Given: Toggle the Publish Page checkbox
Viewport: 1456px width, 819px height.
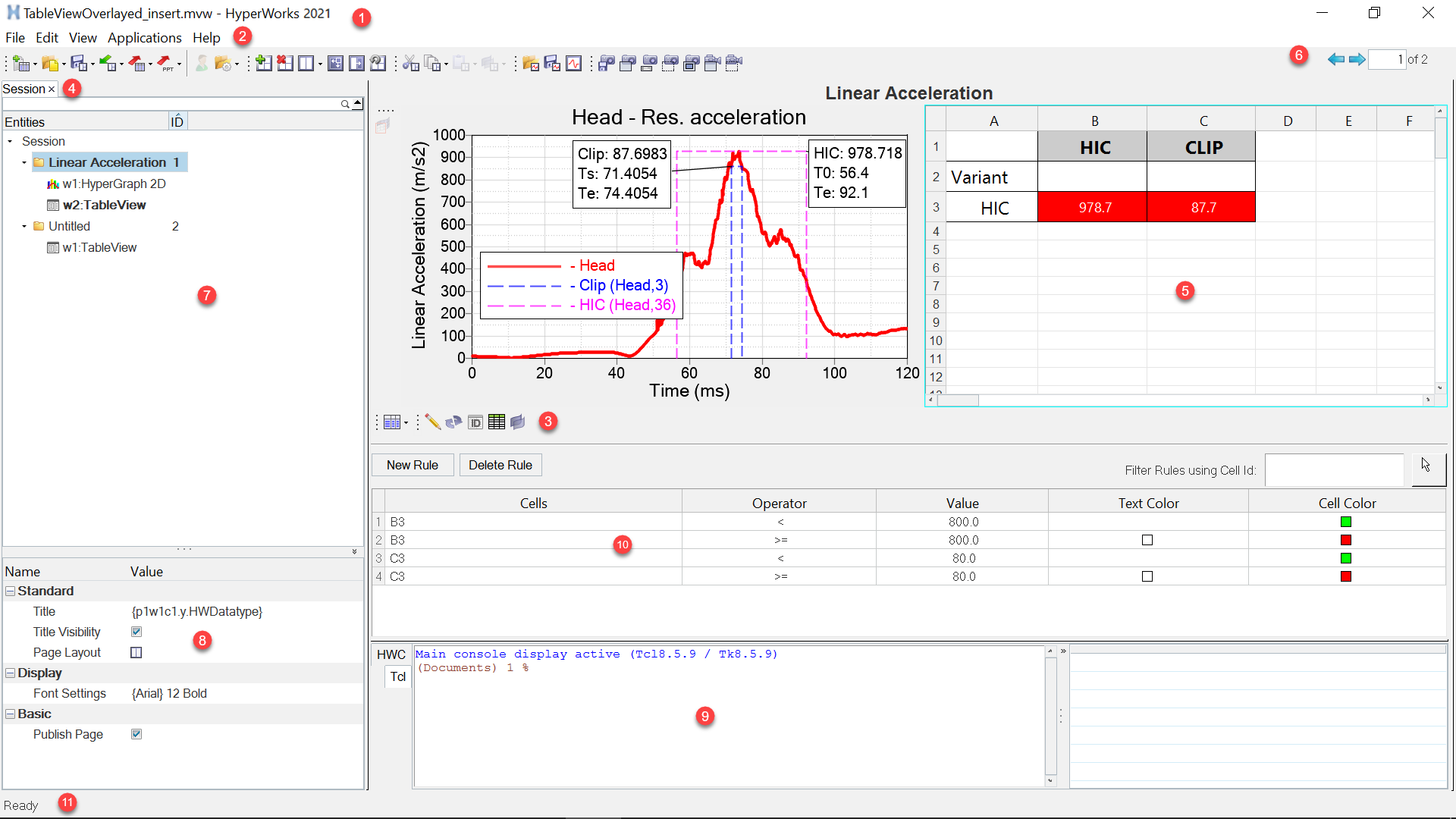Looking at the screenshot, I should 136,734.
